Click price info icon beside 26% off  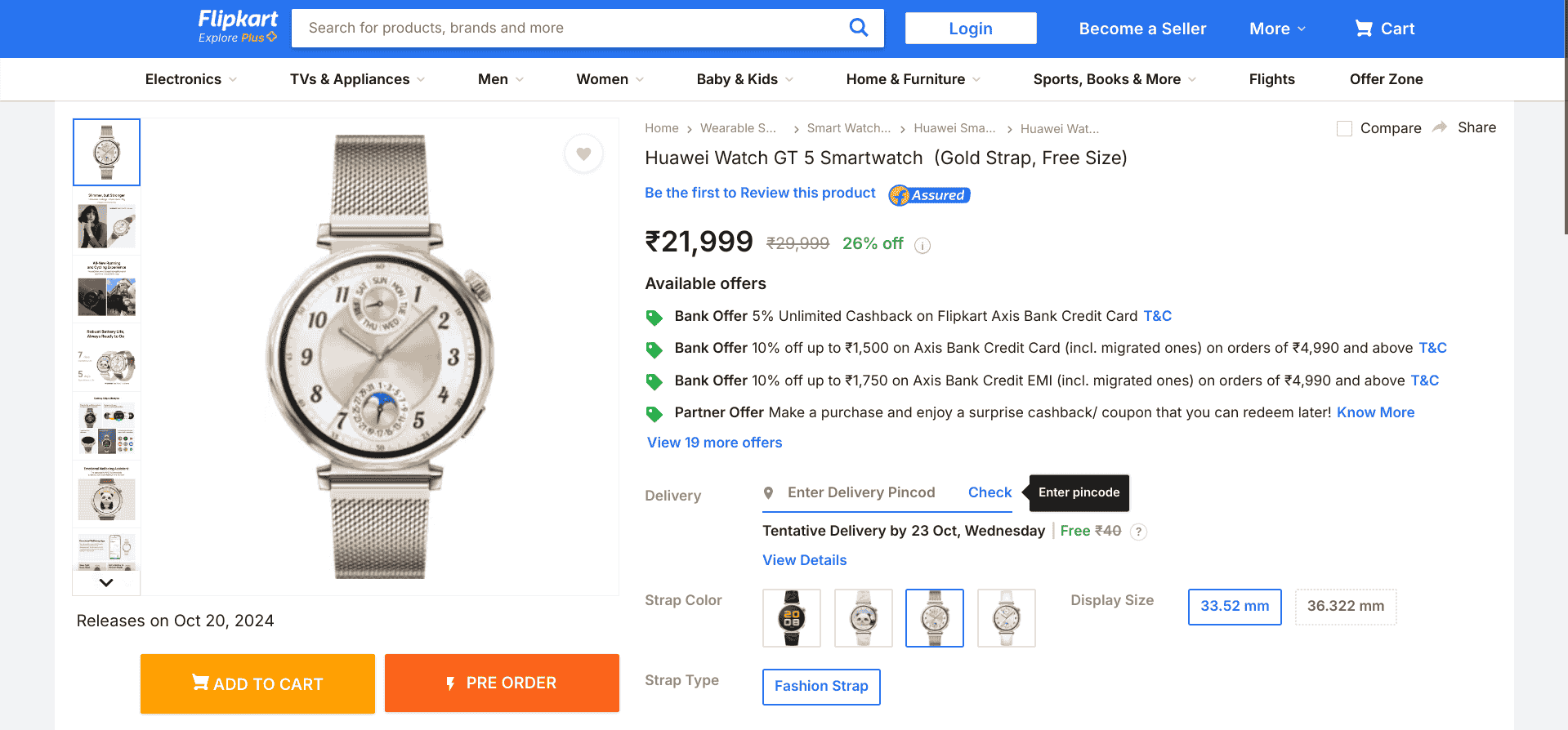pos(922,245)
